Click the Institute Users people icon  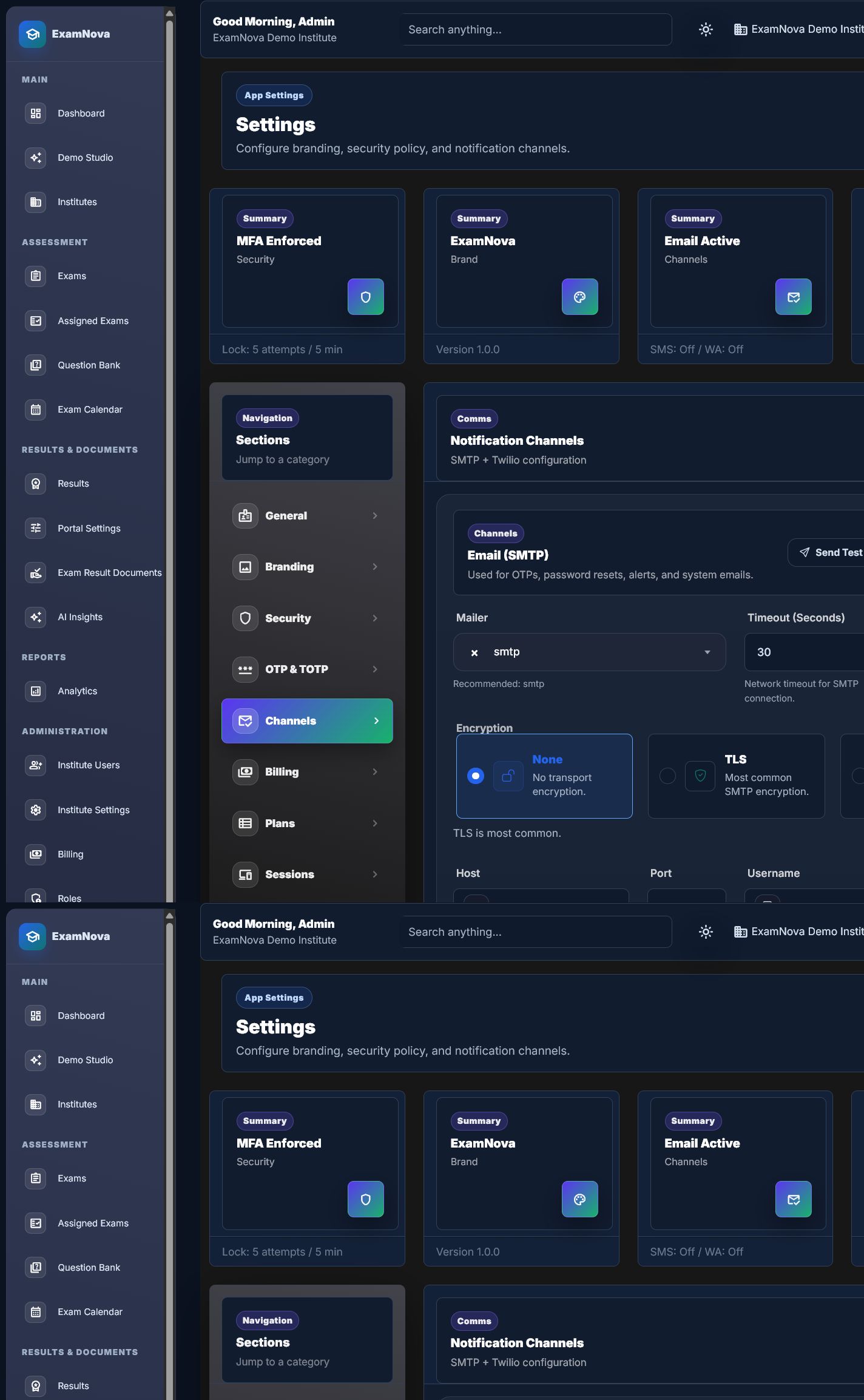click(x=36, y=765)
